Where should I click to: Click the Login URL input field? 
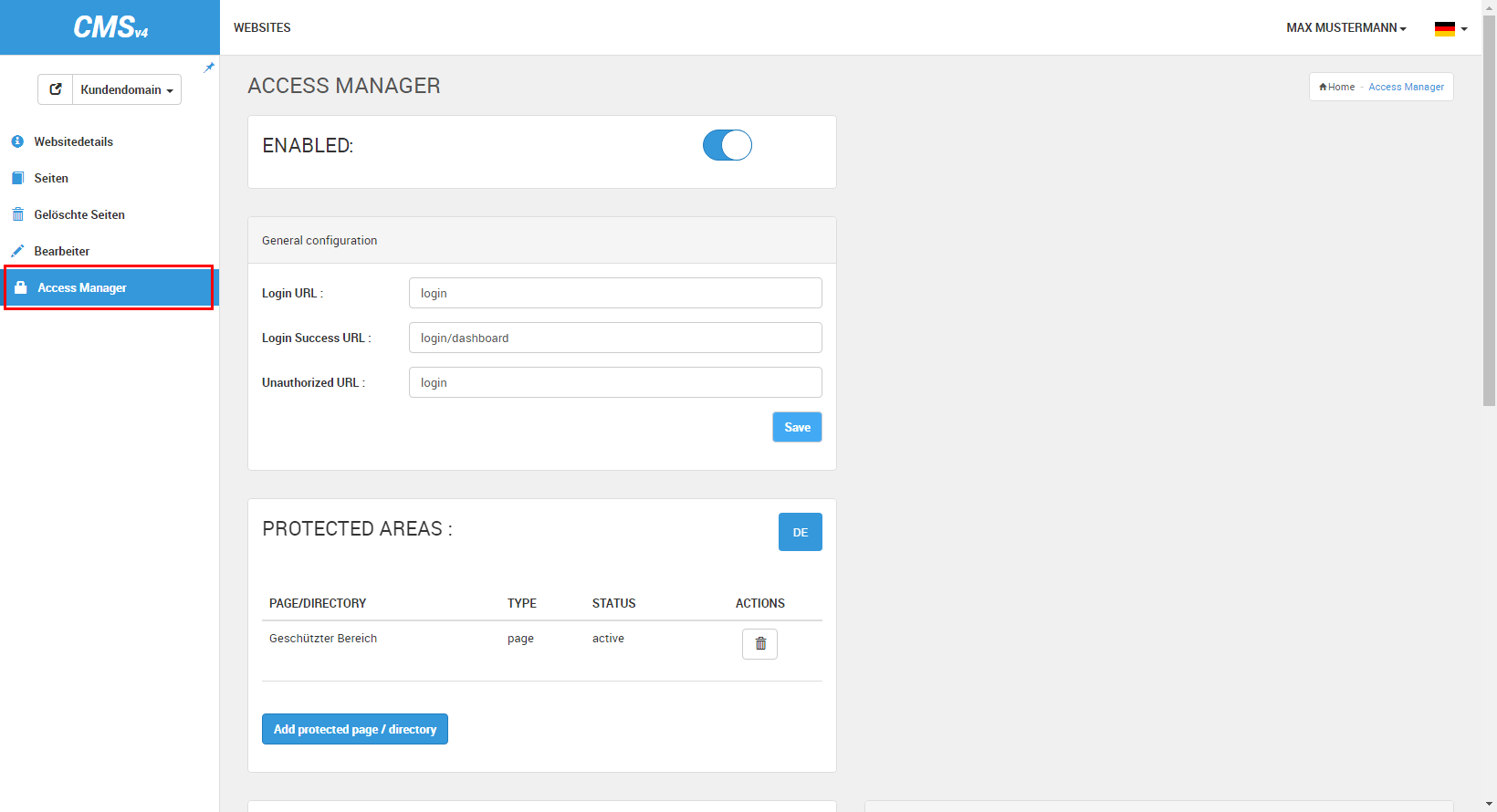pyautogui.click(x=615, y=293)
